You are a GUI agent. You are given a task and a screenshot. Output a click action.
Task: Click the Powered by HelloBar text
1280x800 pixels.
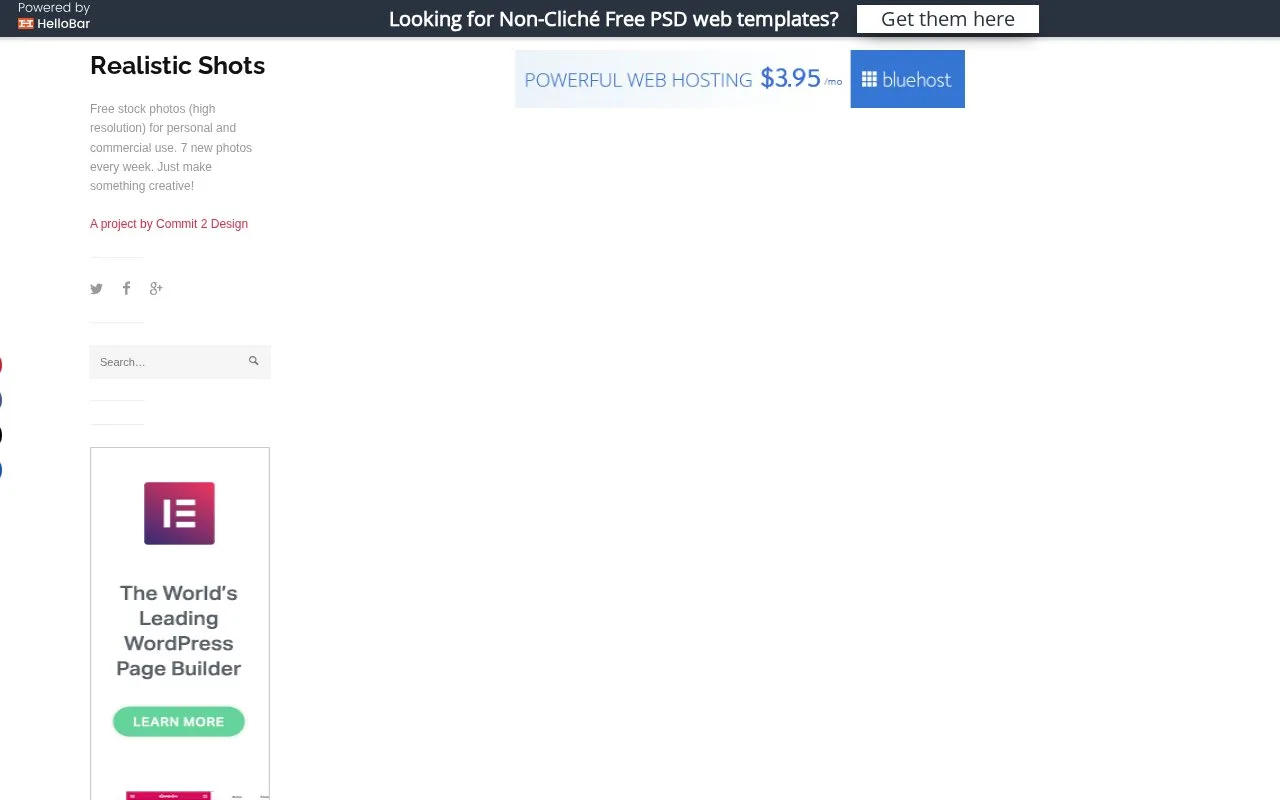[x=54, y=15]
